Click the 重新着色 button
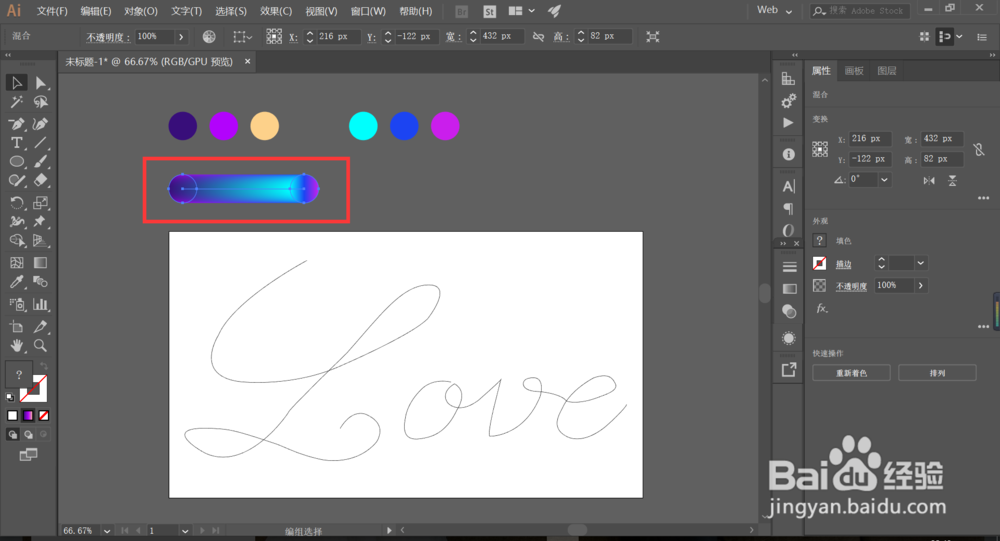 coord(851,373)
